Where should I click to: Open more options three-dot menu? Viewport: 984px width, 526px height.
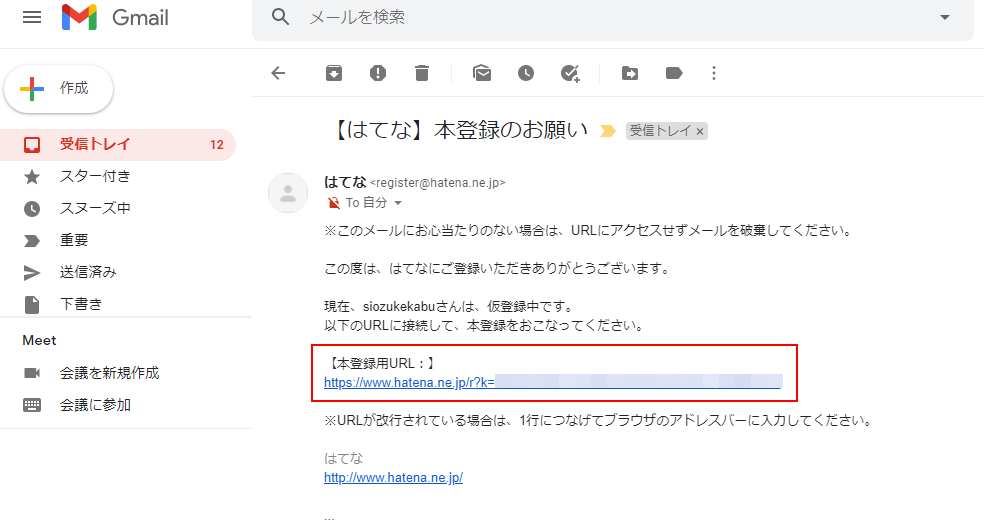pyautogui.click(x=714, y=73)
